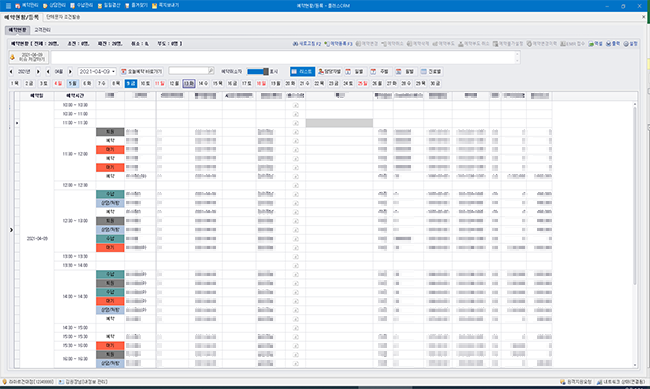Open the 예약관리 menu

coord(27,6)
